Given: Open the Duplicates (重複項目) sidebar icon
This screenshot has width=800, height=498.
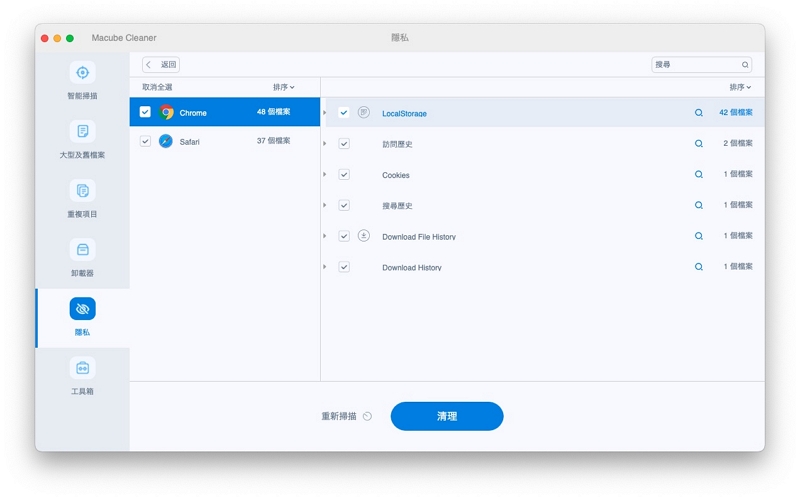Looking at the screenshot, I should coord(82,191).
